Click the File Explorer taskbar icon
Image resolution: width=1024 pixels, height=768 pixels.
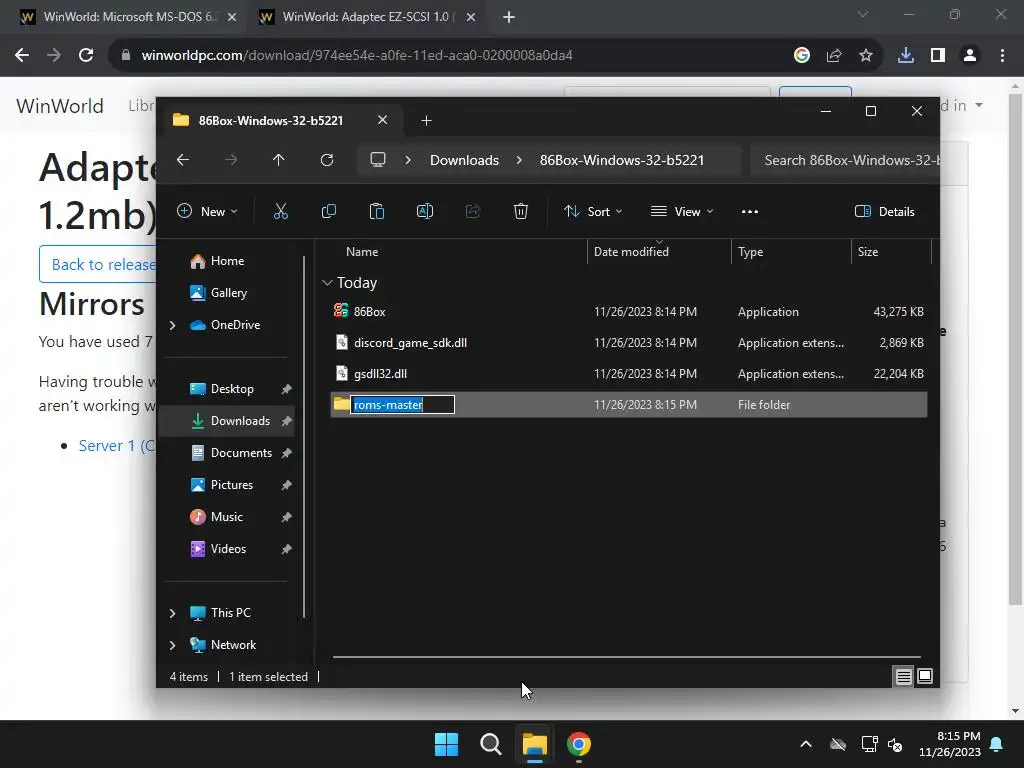[x=535, y=744]
